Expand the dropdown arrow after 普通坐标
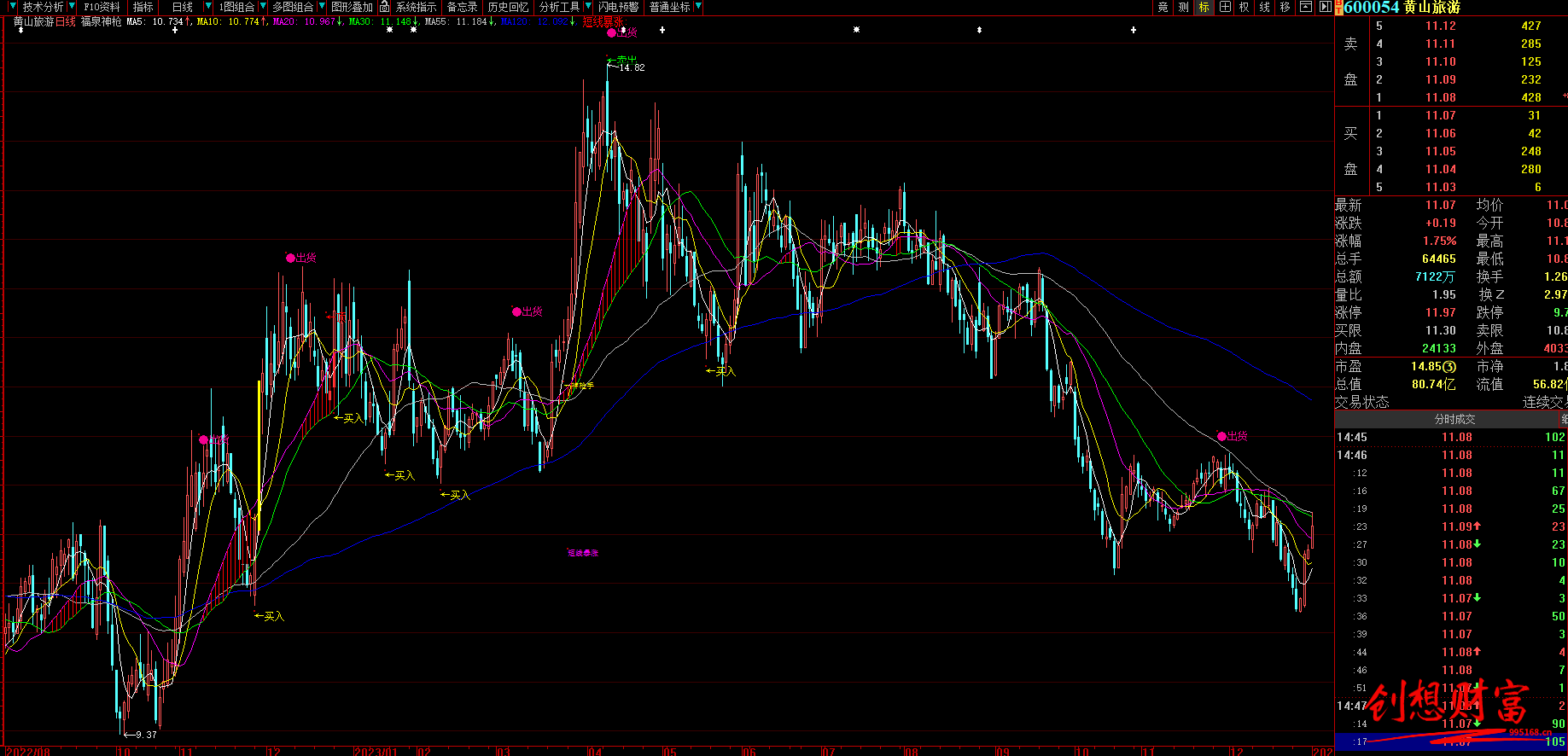This screenshot has height=756, width=1568. point(699,7)
